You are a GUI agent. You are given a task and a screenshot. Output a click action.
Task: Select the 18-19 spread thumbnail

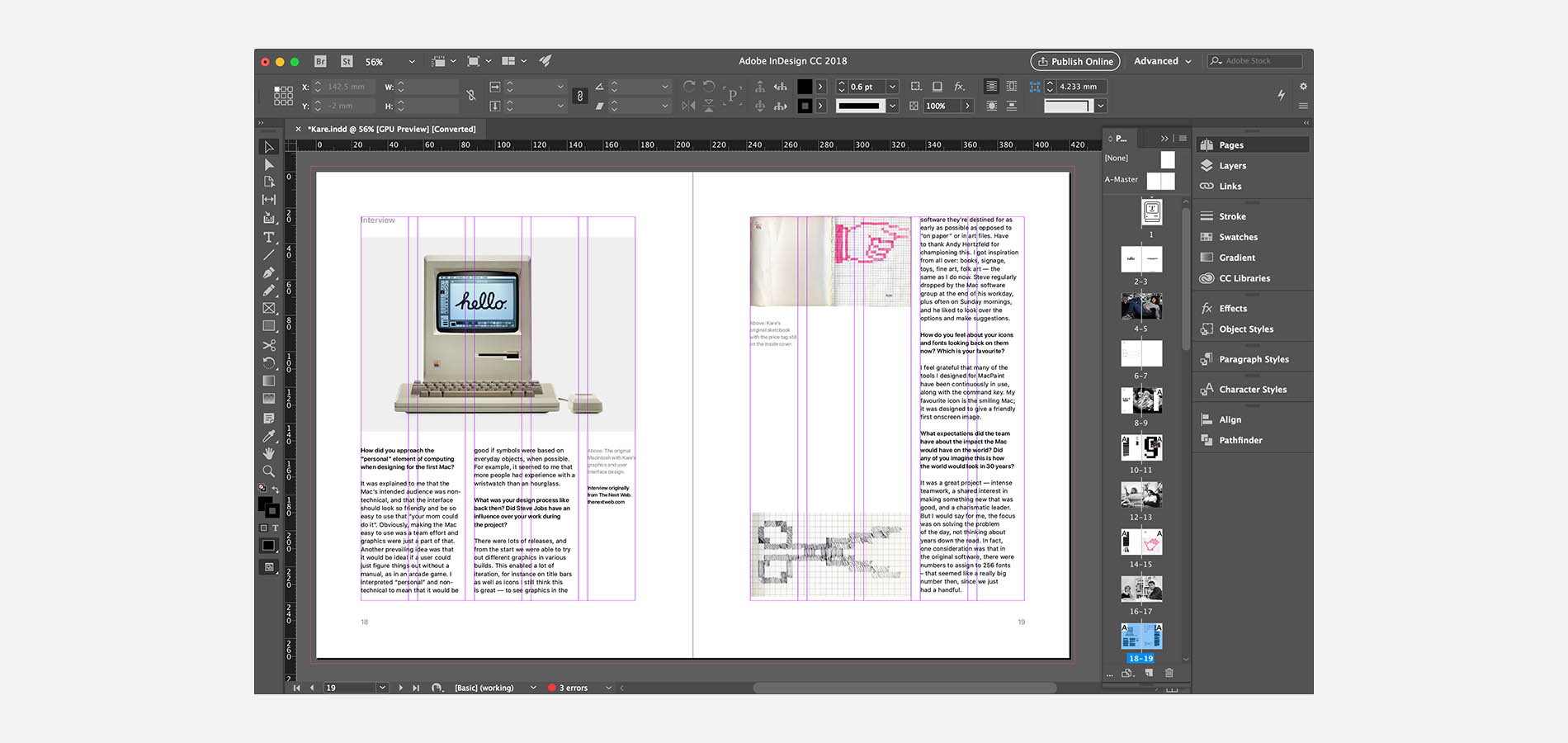click(x=1141, y=637)
